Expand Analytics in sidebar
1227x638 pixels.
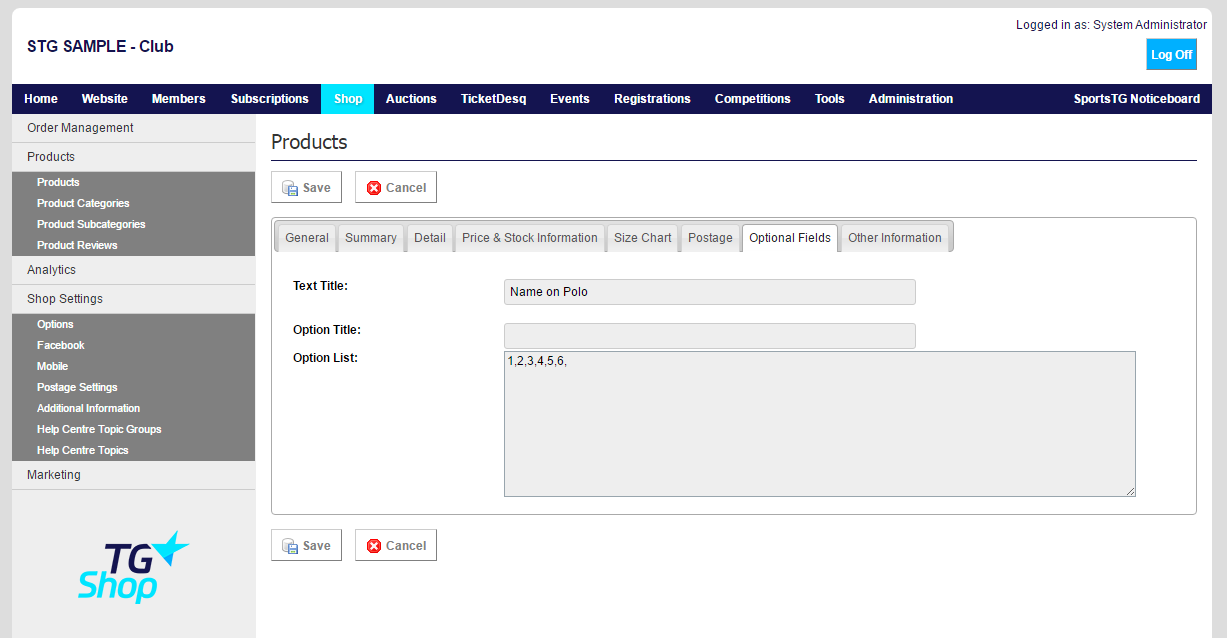pos(133,270)
